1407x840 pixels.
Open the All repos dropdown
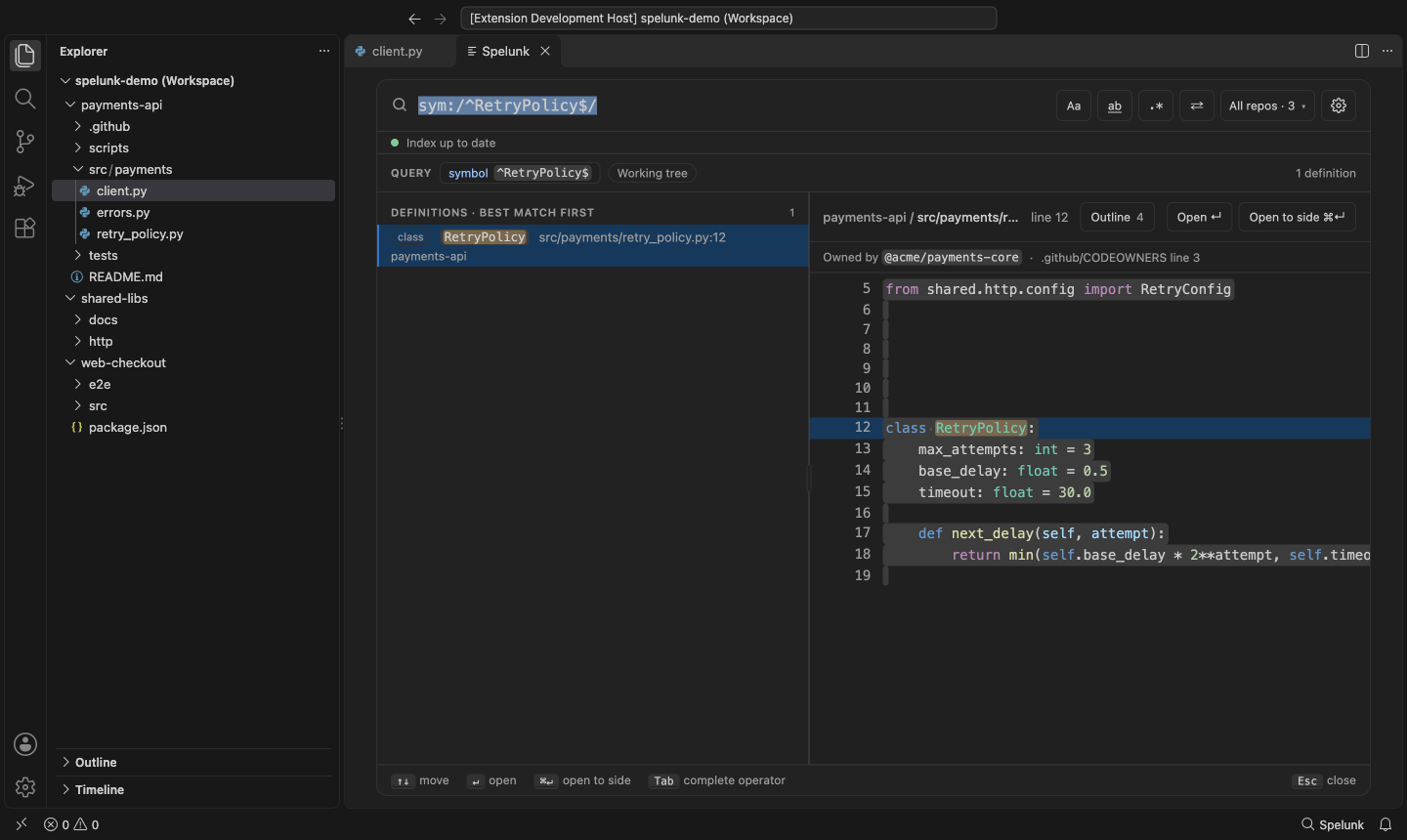pos(1267,105)
